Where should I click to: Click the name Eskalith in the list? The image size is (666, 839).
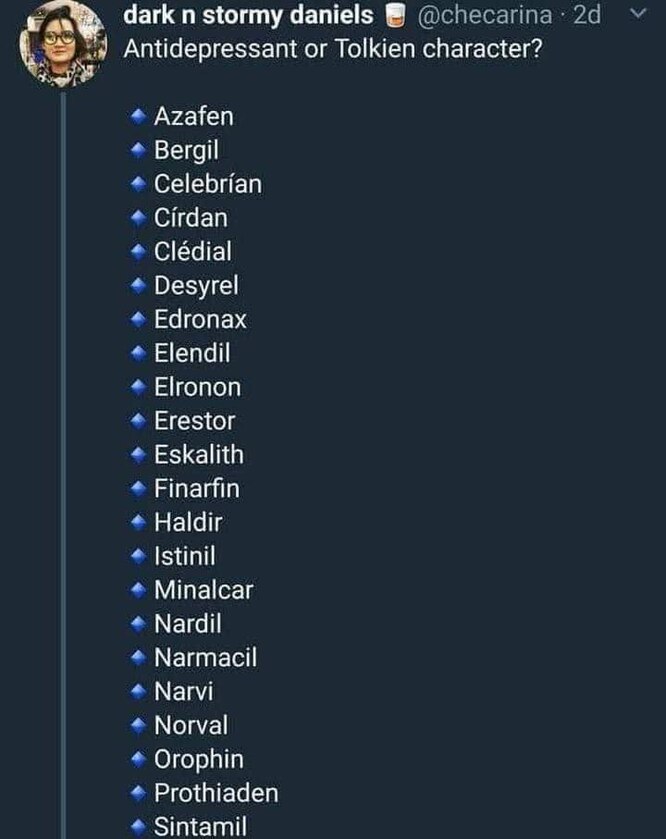[198, 455]
